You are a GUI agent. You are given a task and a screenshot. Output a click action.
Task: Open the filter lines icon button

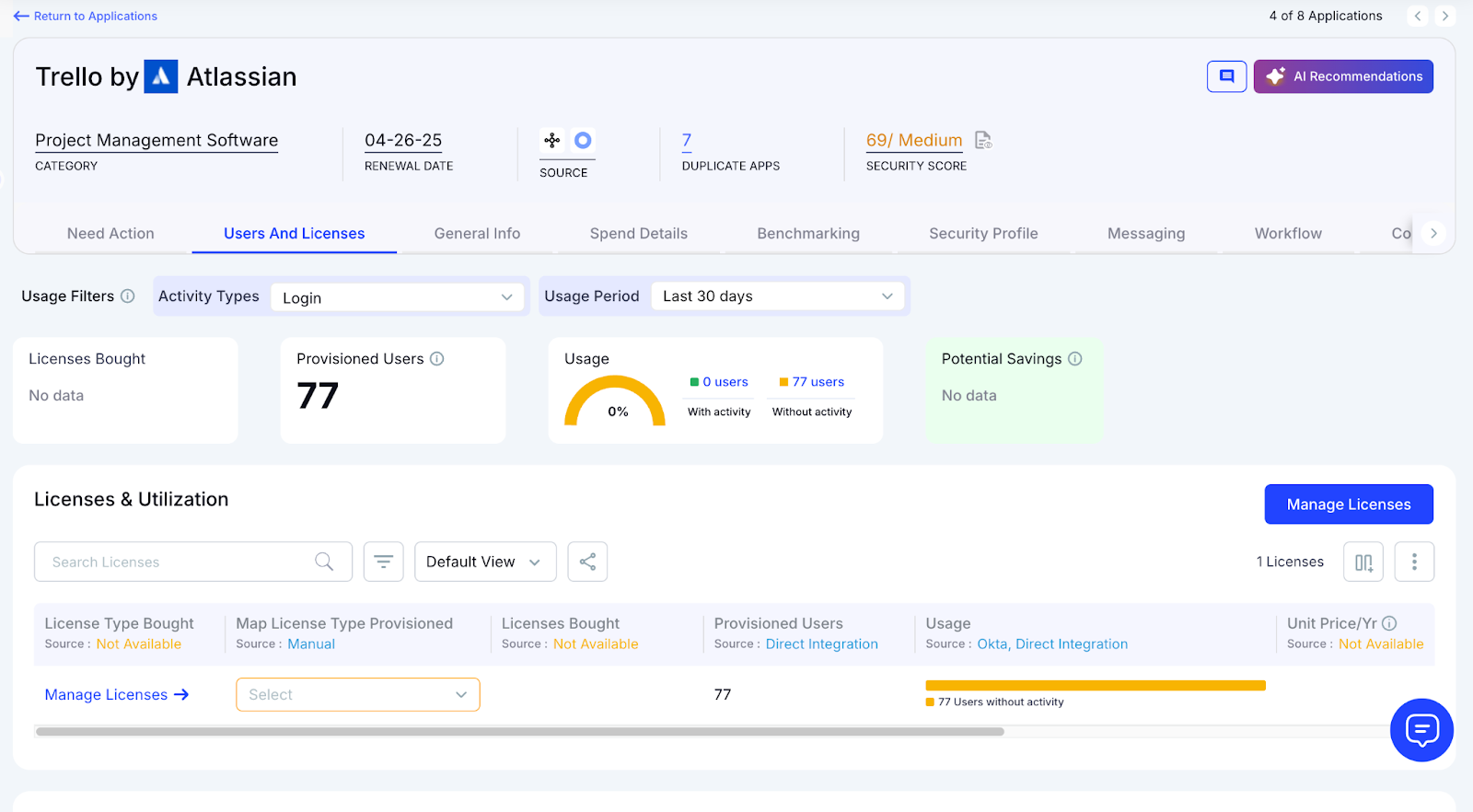[x=383, y=562]
